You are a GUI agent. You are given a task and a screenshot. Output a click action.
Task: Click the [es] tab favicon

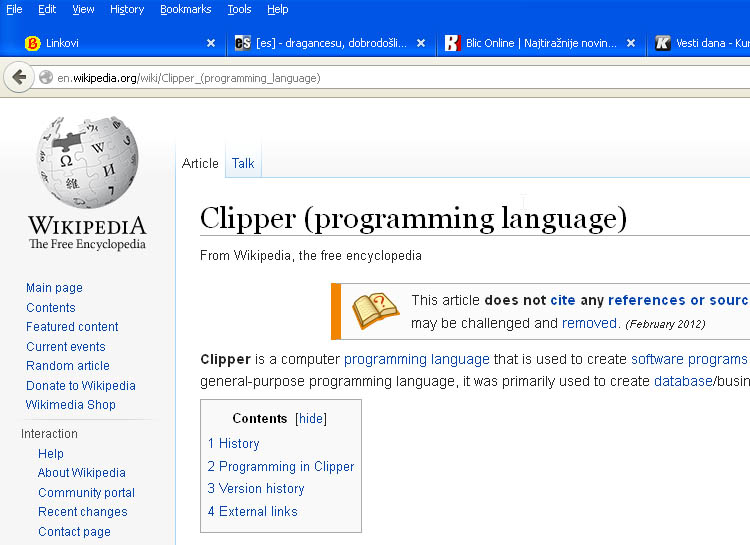click(243, 43)
